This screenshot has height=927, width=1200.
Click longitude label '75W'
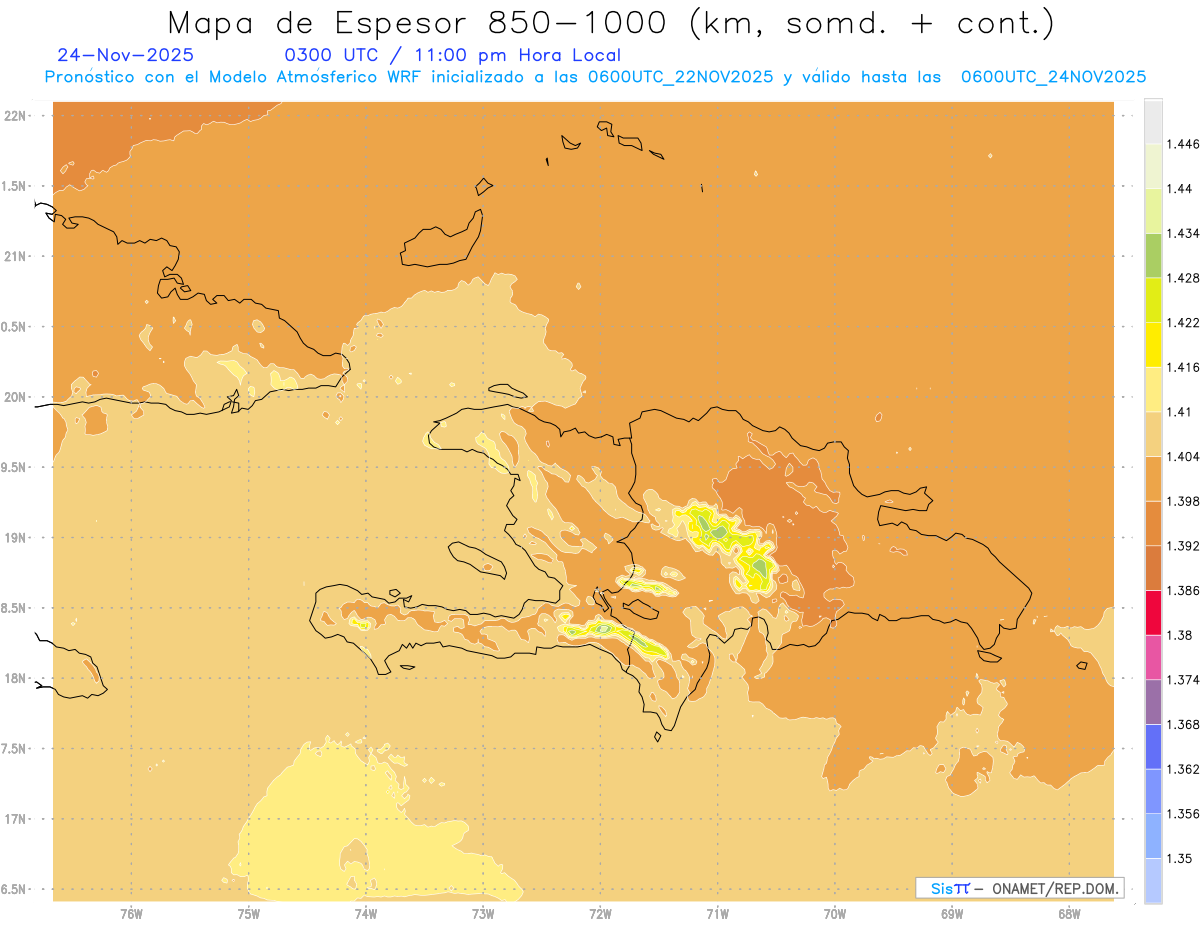coord(248,913)
